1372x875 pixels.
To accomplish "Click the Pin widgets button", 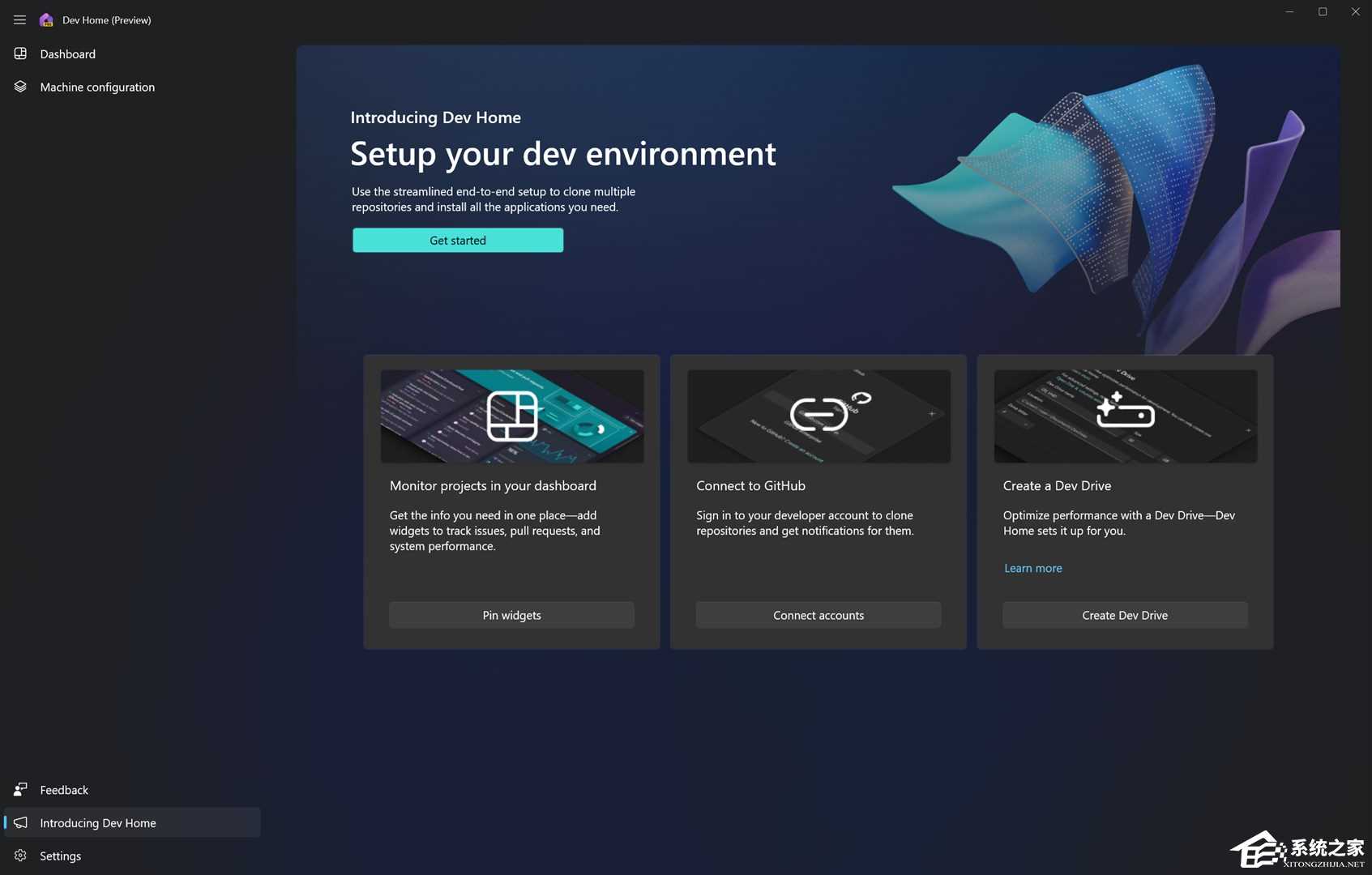I will pyautogui.click(x=511, y=615).
